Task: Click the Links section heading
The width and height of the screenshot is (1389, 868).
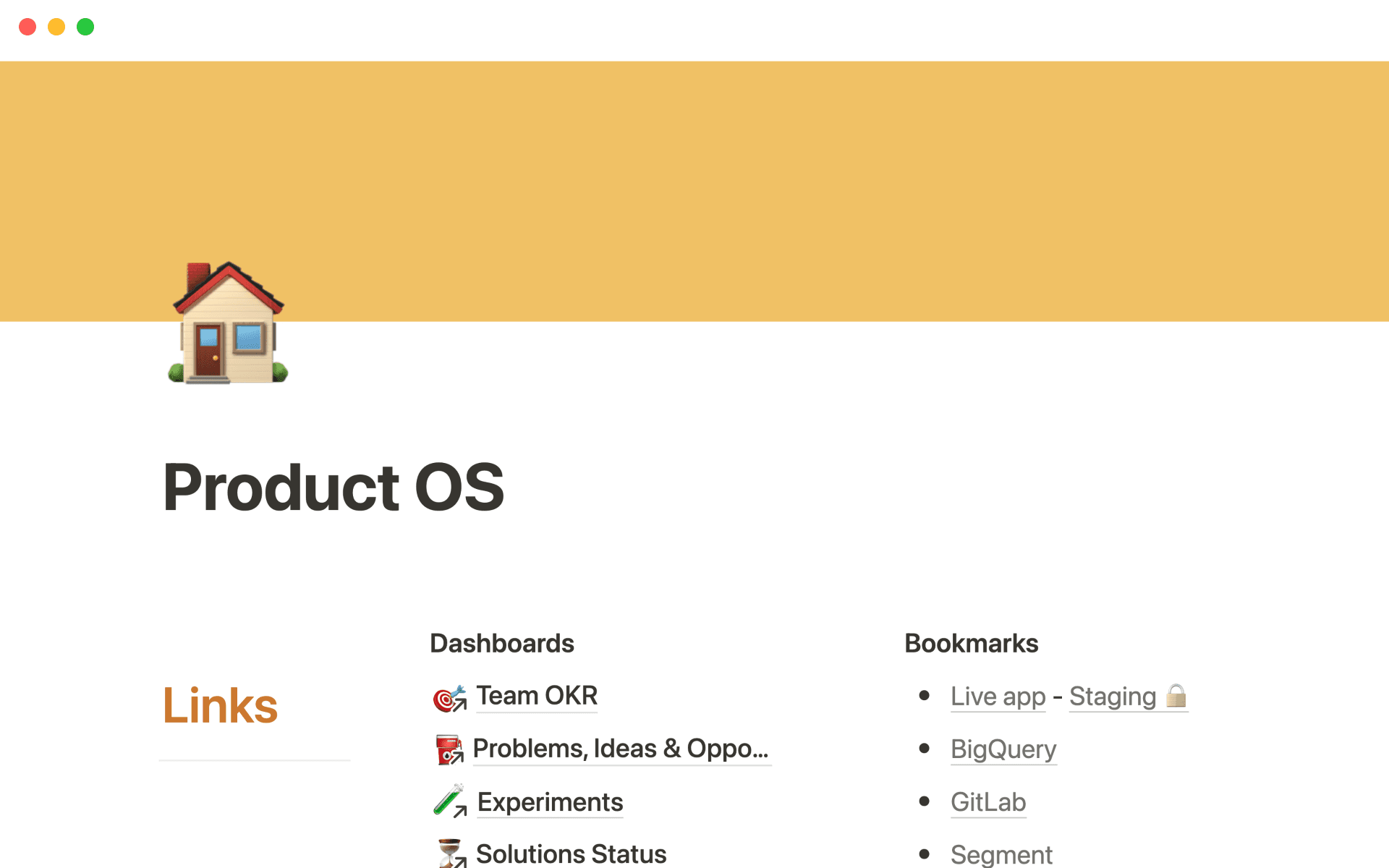Action: pos(220,704)
